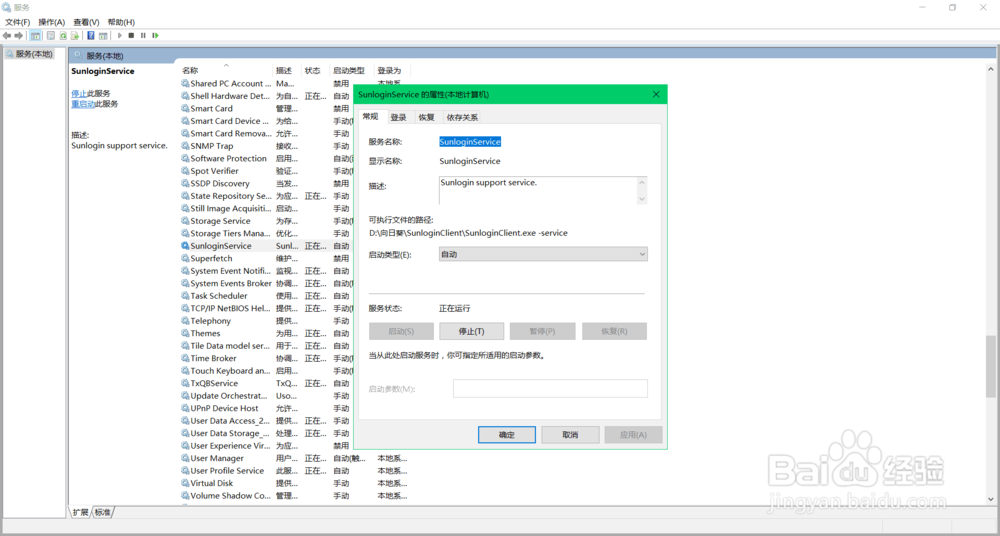Open the 文件(F) menu
The image size is (1000, 536).
pos(18,22)
